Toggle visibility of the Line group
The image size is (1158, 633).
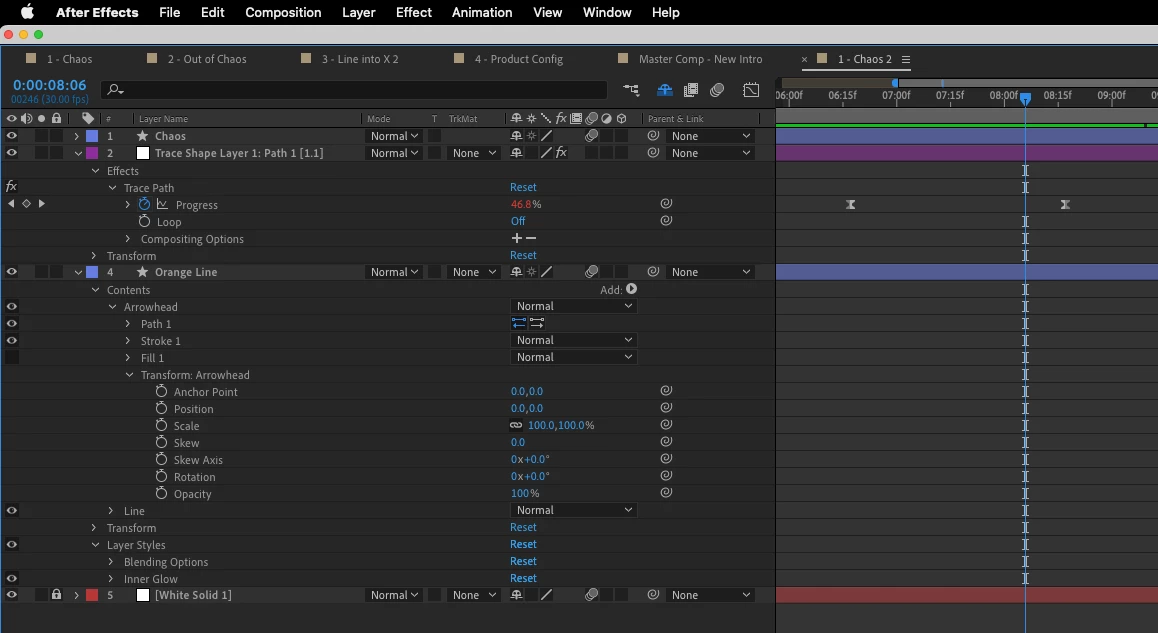pos(11,510)
